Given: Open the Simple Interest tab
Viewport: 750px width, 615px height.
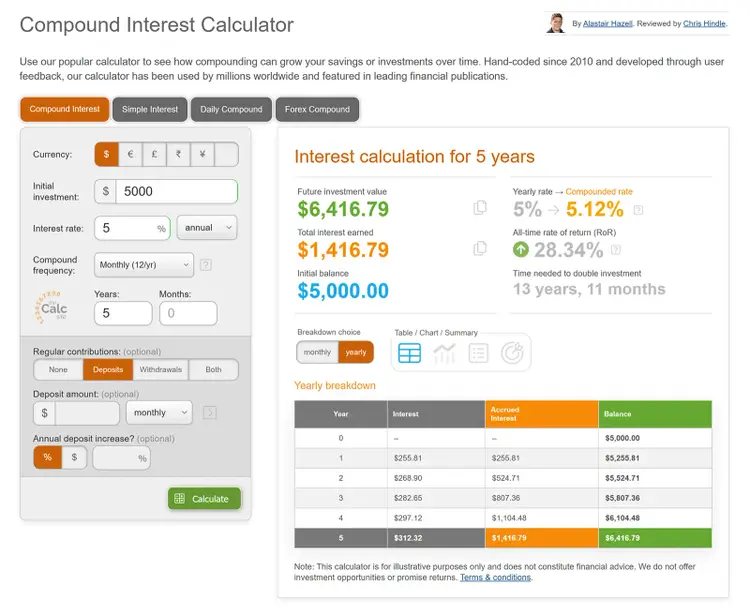Looking at the screenshot, I should click(x=150, y=110).
